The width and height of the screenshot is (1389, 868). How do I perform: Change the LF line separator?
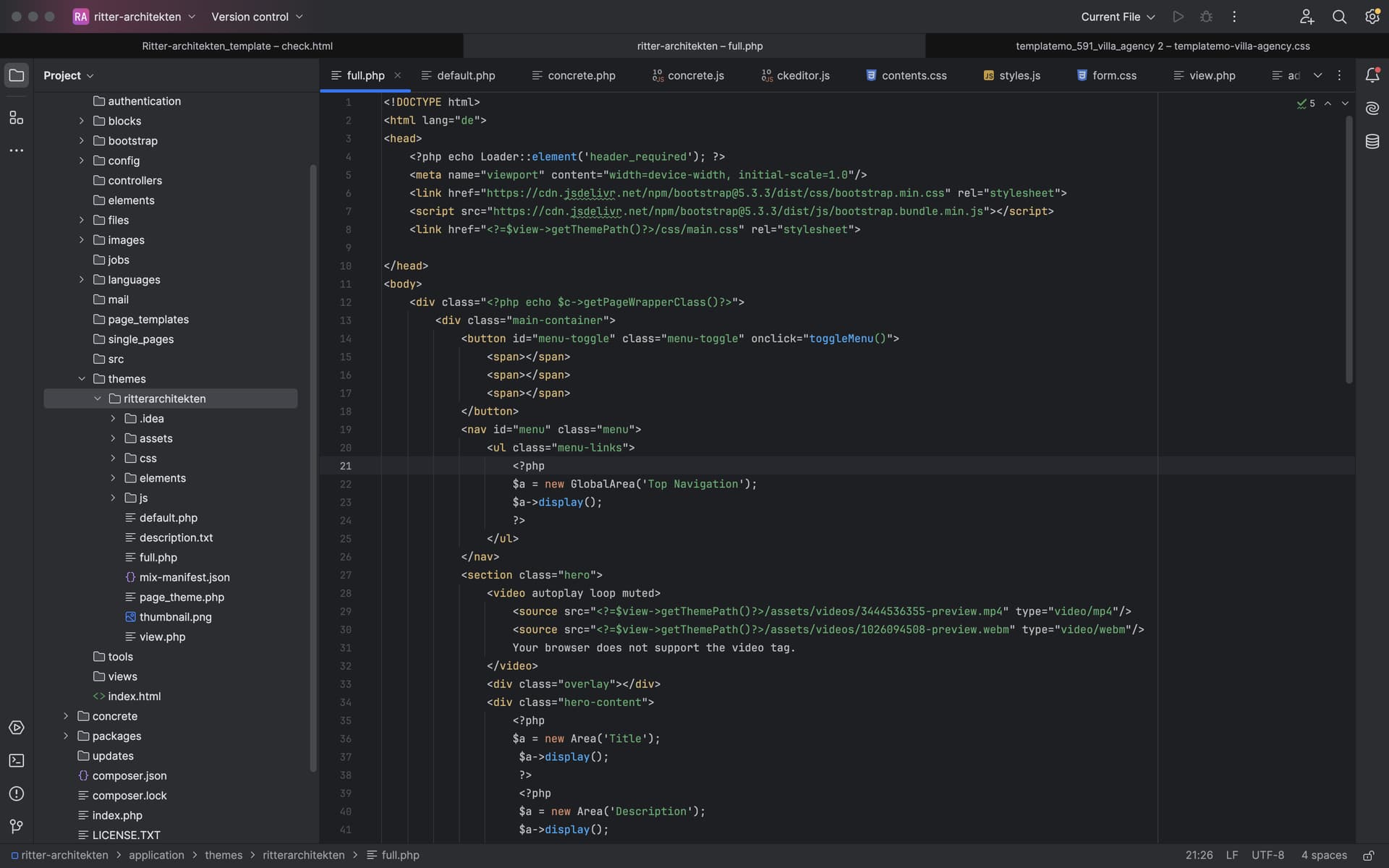pyautogui.click(x=1232, y=855)
